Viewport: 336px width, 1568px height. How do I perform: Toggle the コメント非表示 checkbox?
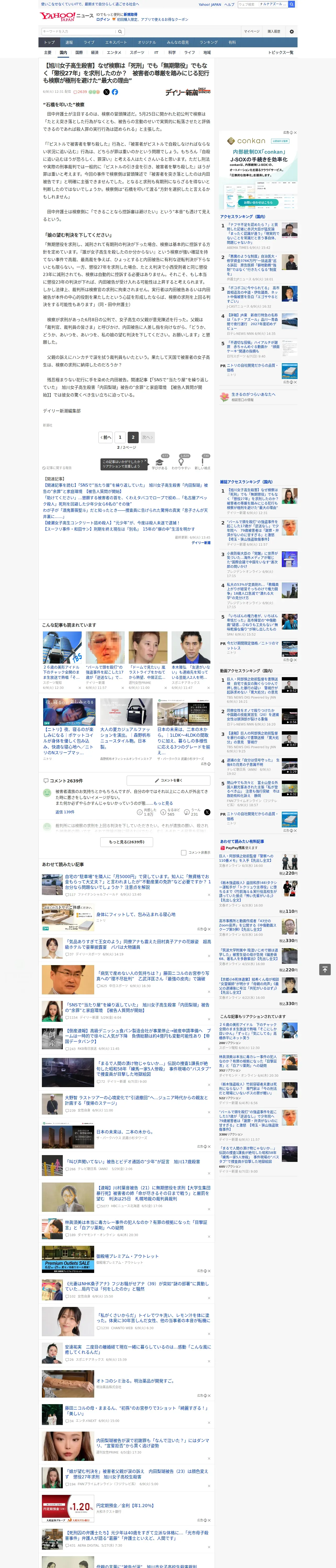(183, 852)
